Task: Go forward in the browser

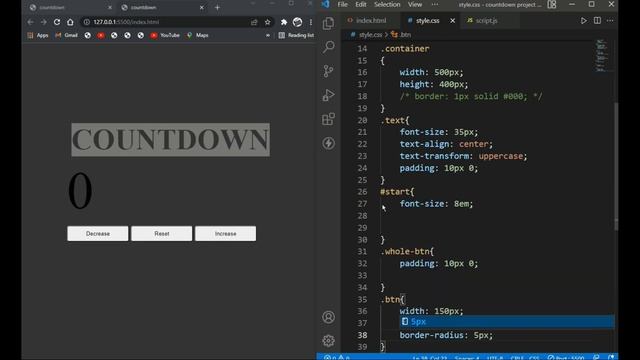Action: point(44,22)
